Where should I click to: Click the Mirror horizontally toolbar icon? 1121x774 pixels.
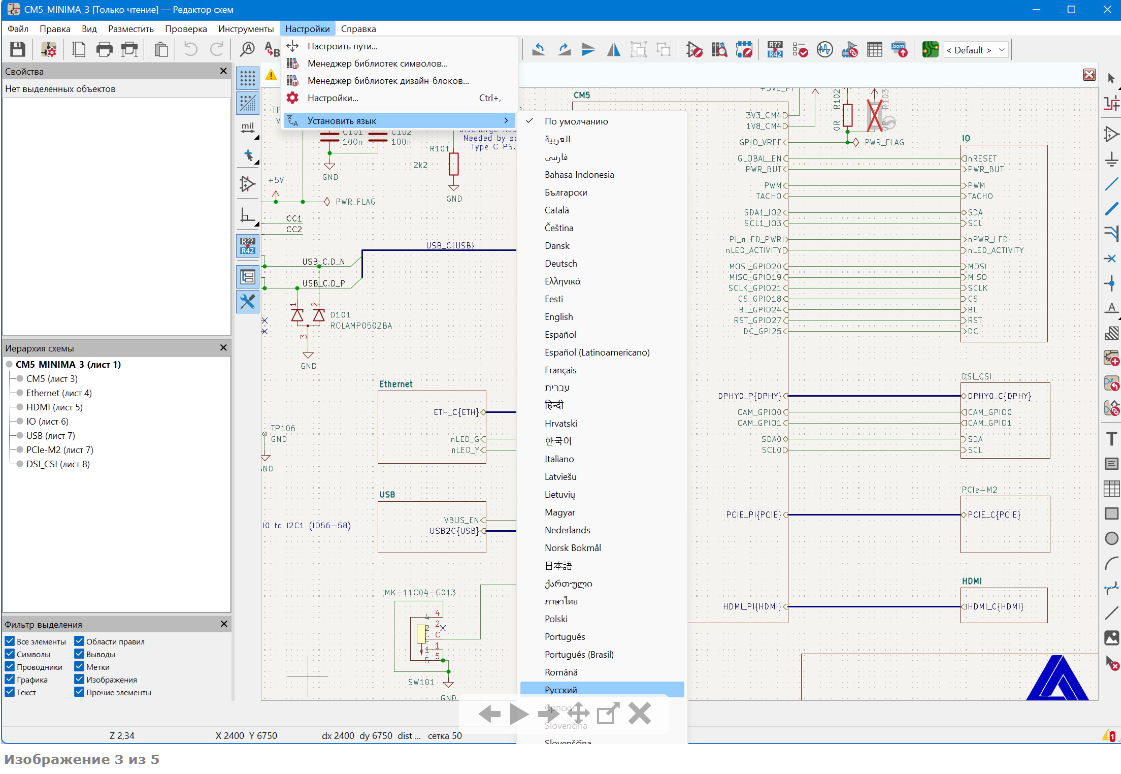614,49
